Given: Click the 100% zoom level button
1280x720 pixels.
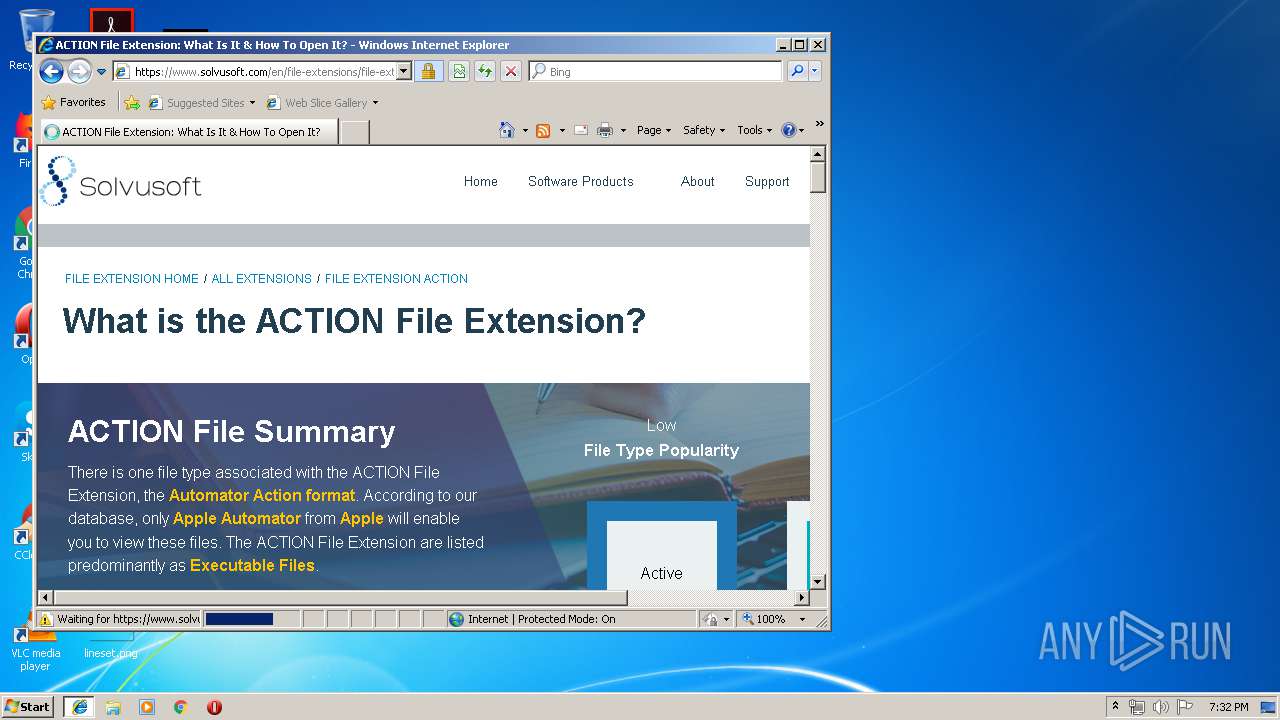Looking at the screenshot, I should click(764, 619).
